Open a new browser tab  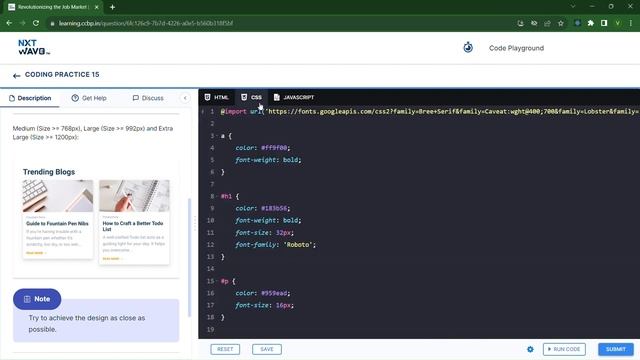coord(112,7)
